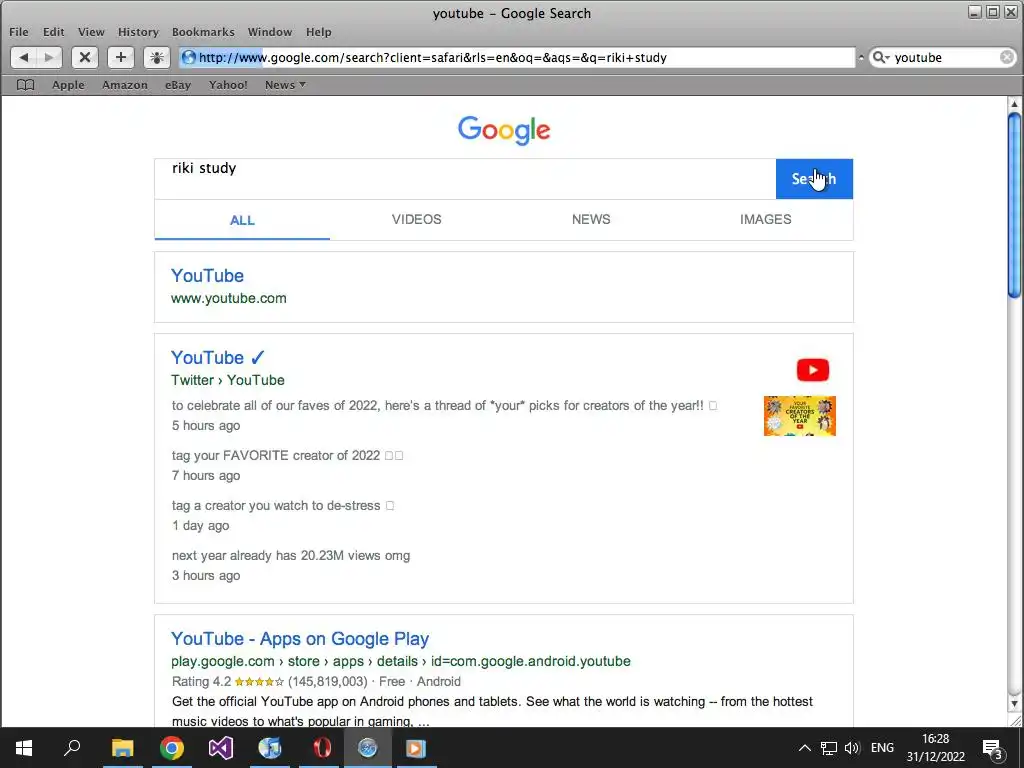Click the riki study search box
The width and height of the screenshot is (1024, 768).
click(465, 178)
